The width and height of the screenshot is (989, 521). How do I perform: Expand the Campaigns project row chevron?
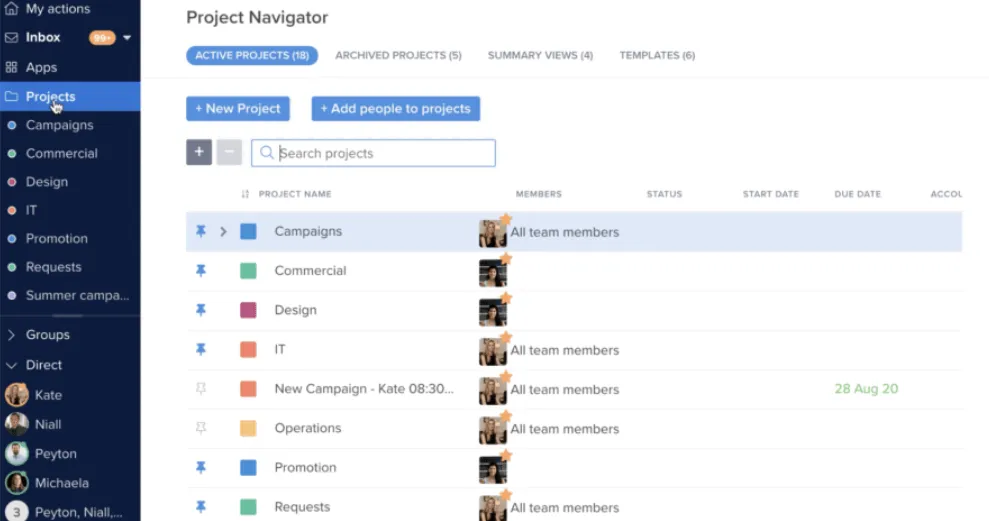coord(223,231)
